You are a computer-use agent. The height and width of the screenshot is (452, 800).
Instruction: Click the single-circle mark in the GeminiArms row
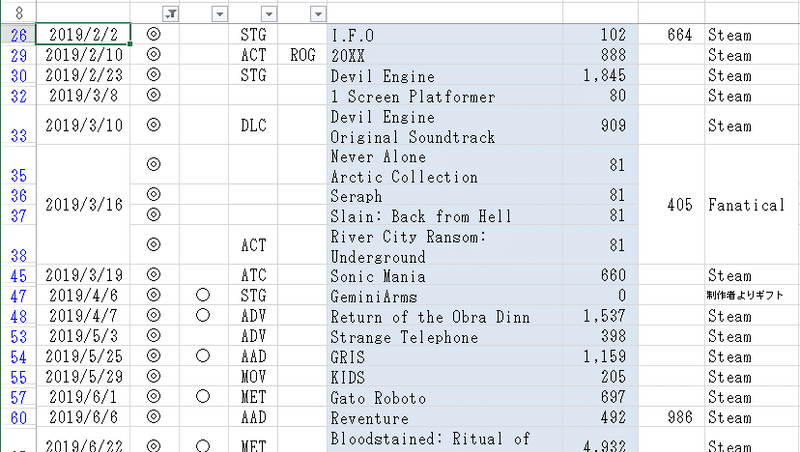coord(203,295)
